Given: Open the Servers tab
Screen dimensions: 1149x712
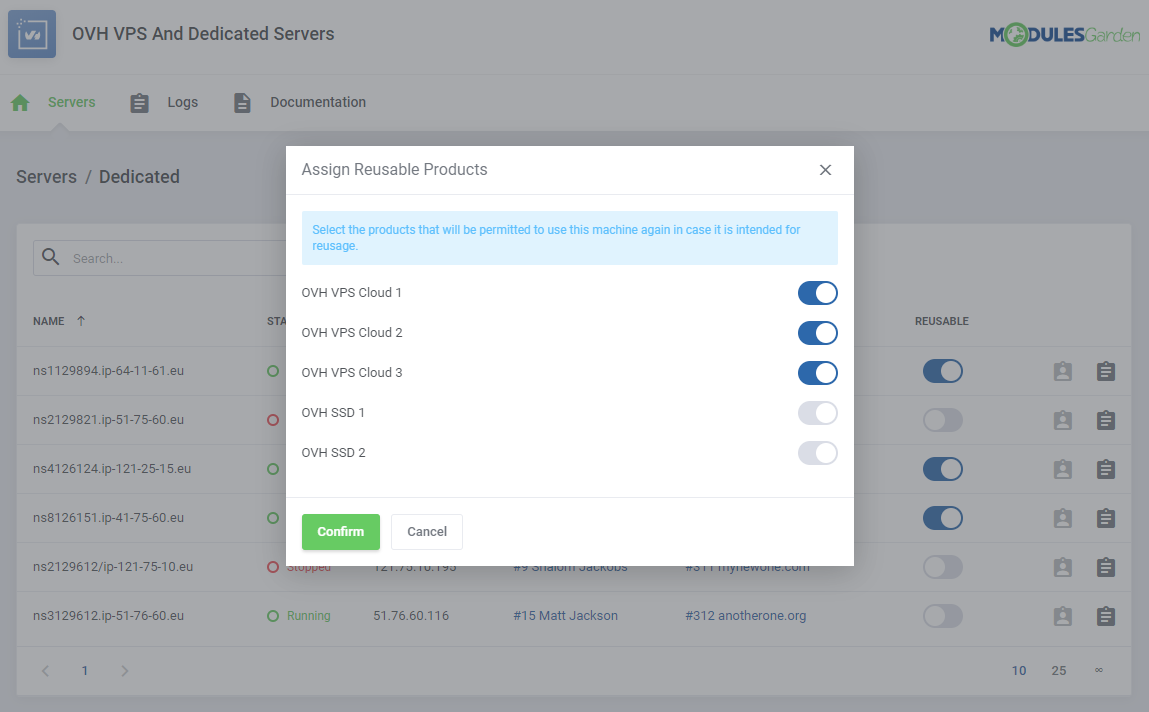Looking at the screenshot, I should (x=72, y=102).
